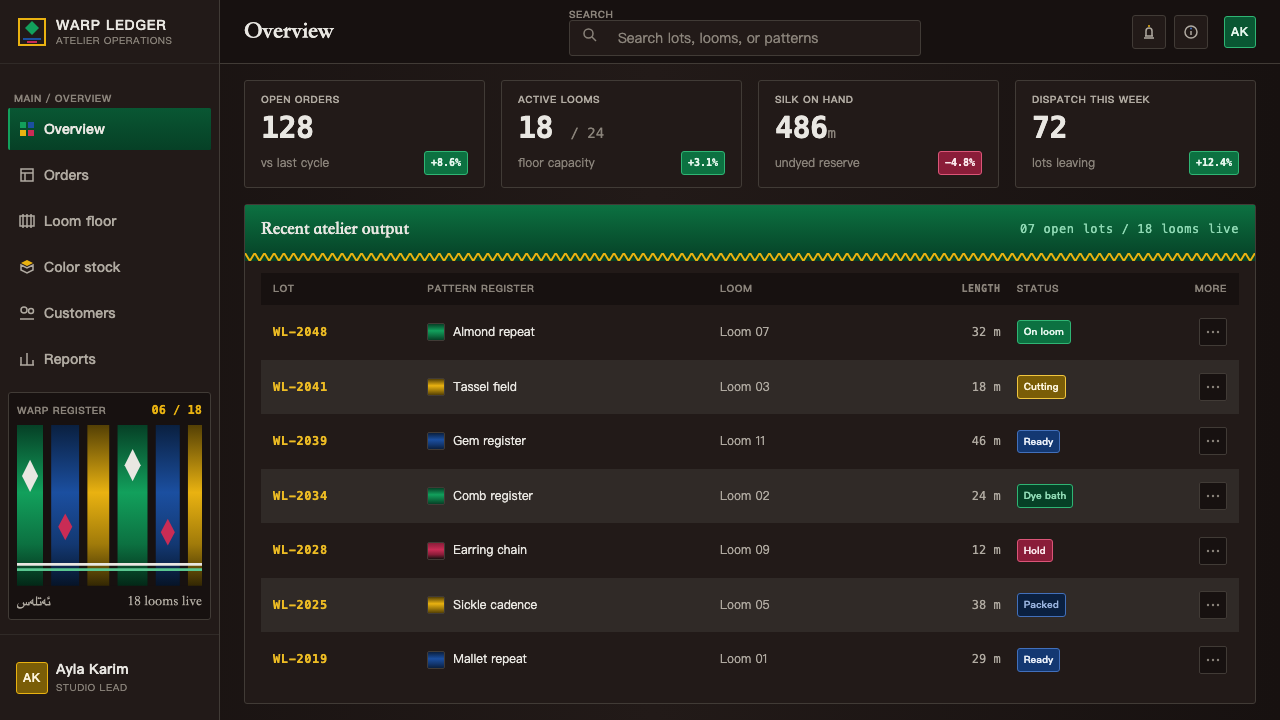
Task: Open notifications bell icon
Action: click(x=1149, y=32)
